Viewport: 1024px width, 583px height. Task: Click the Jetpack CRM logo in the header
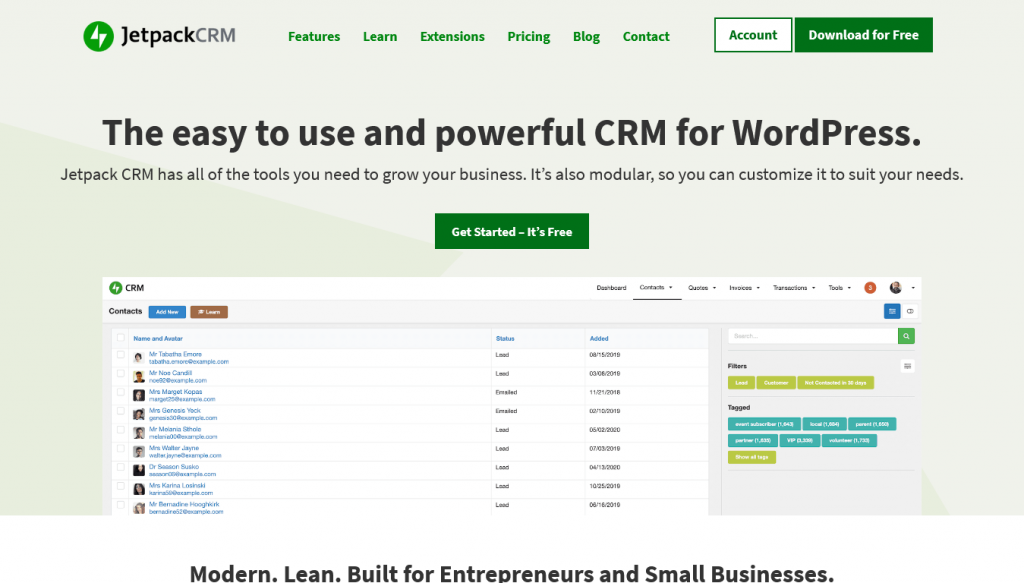point(159,36)
